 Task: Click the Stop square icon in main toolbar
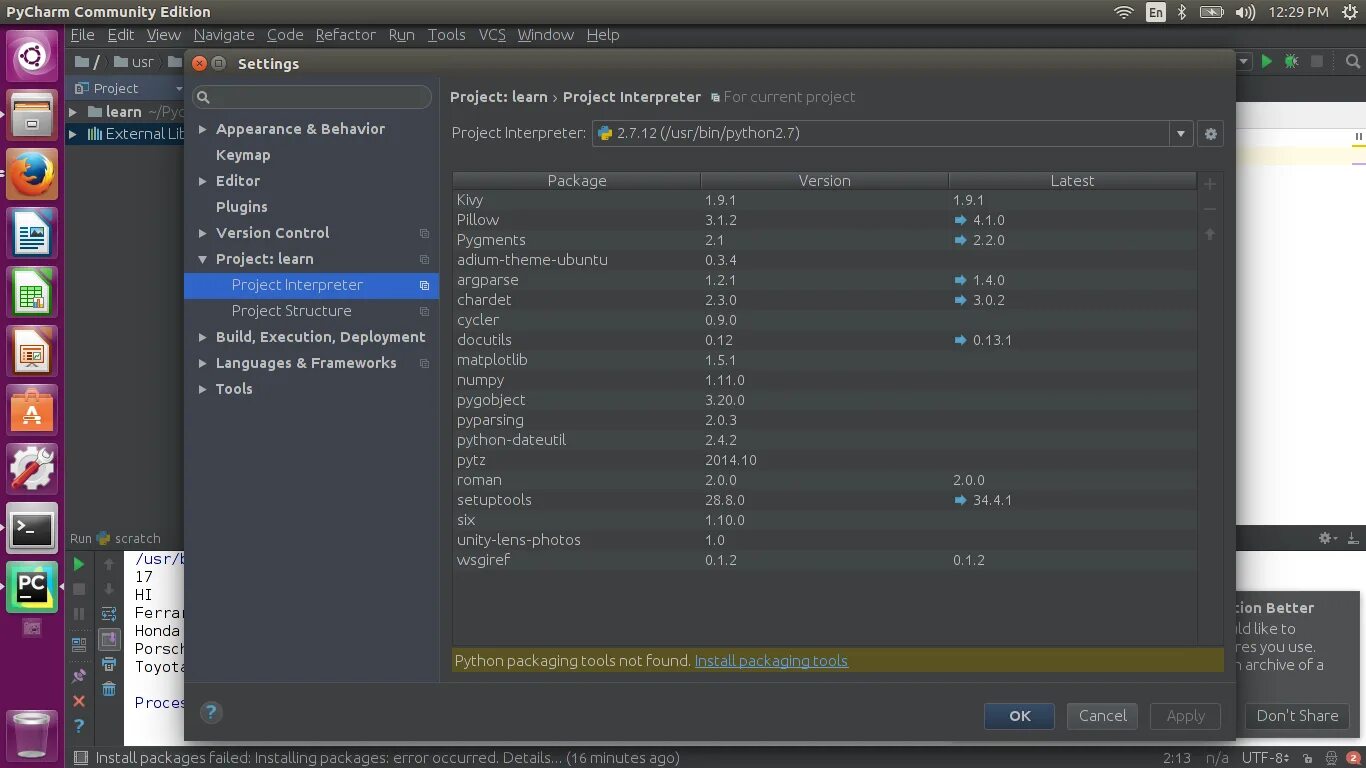pos(1317,62)
